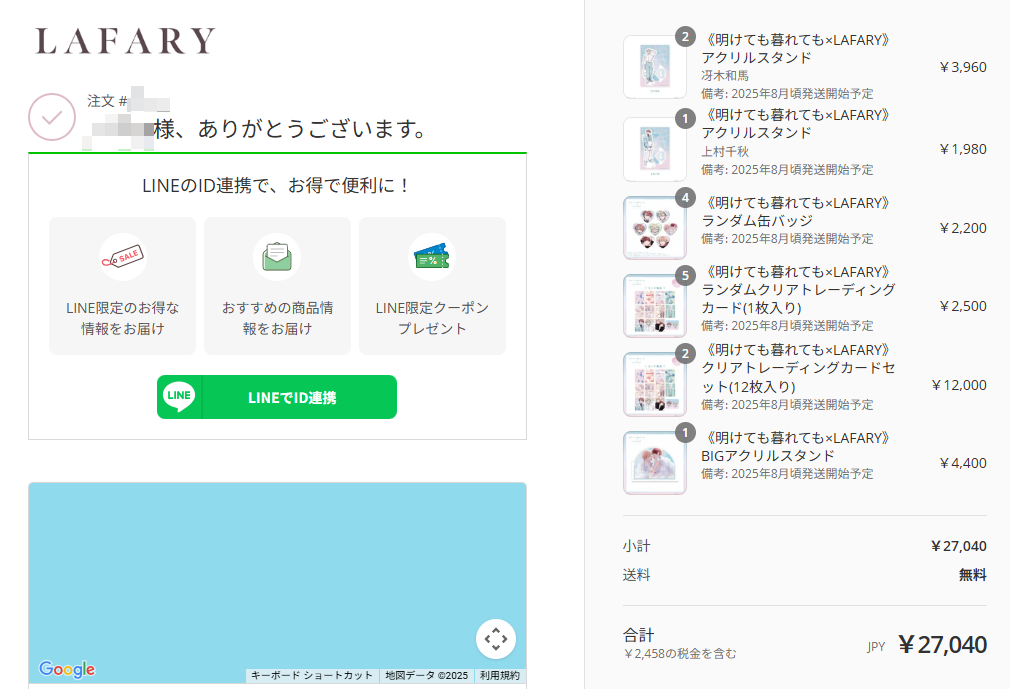Click quantity badge 5 on random trading card

click(x=685, y=276)
